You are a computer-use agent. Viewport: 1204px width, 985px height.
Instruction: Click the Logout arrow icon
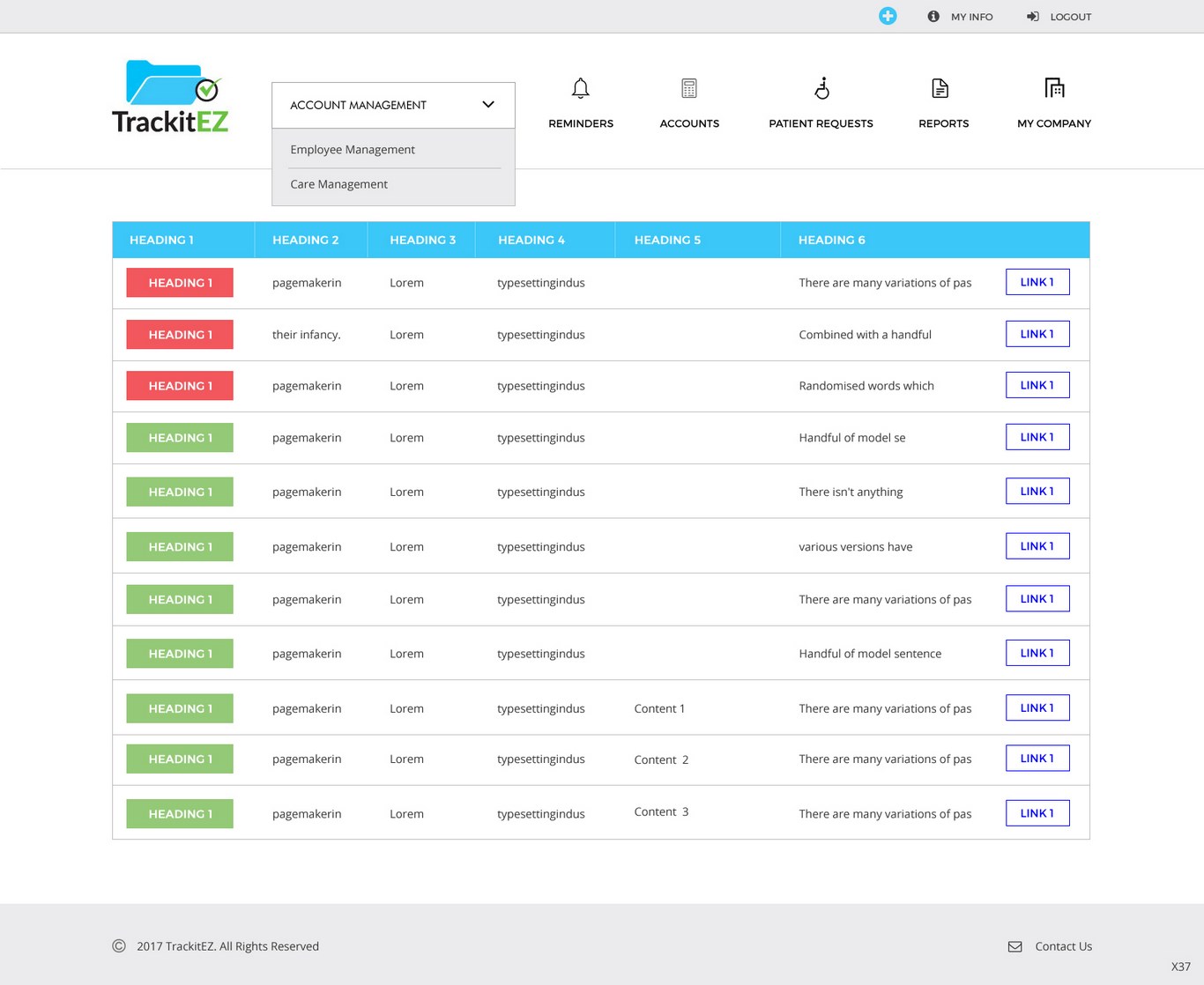click(x=1032, y=17)
